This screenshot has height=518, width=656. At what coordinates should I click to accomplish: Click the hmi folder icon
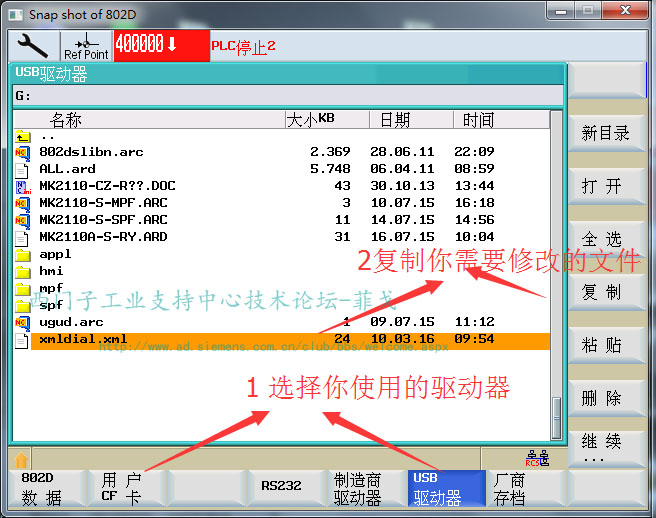(x=23, y=272)
